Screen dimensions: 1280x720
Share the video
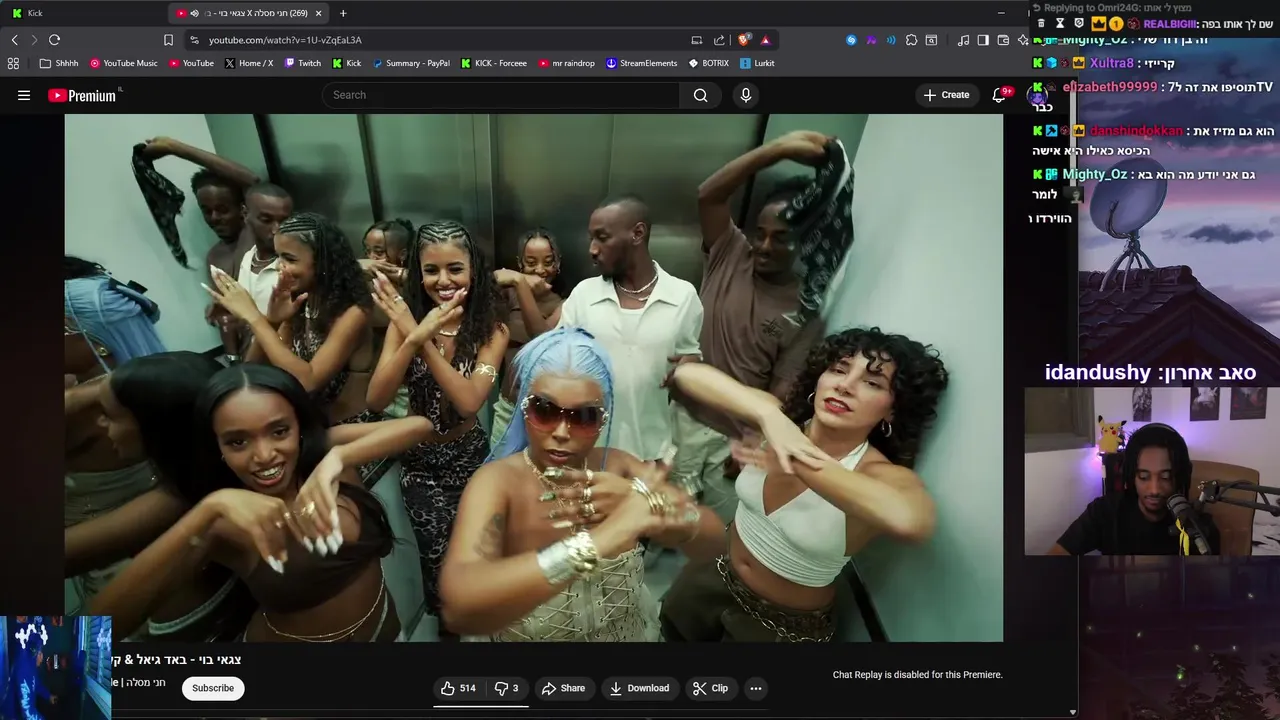click(563, 688)
